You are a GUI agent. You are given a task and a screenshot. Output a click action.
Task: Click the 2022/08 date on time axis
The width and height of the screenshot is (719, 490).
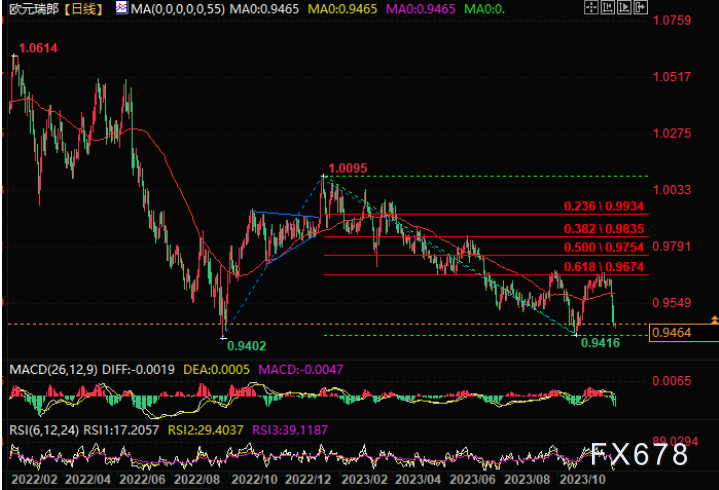point(197,479)
